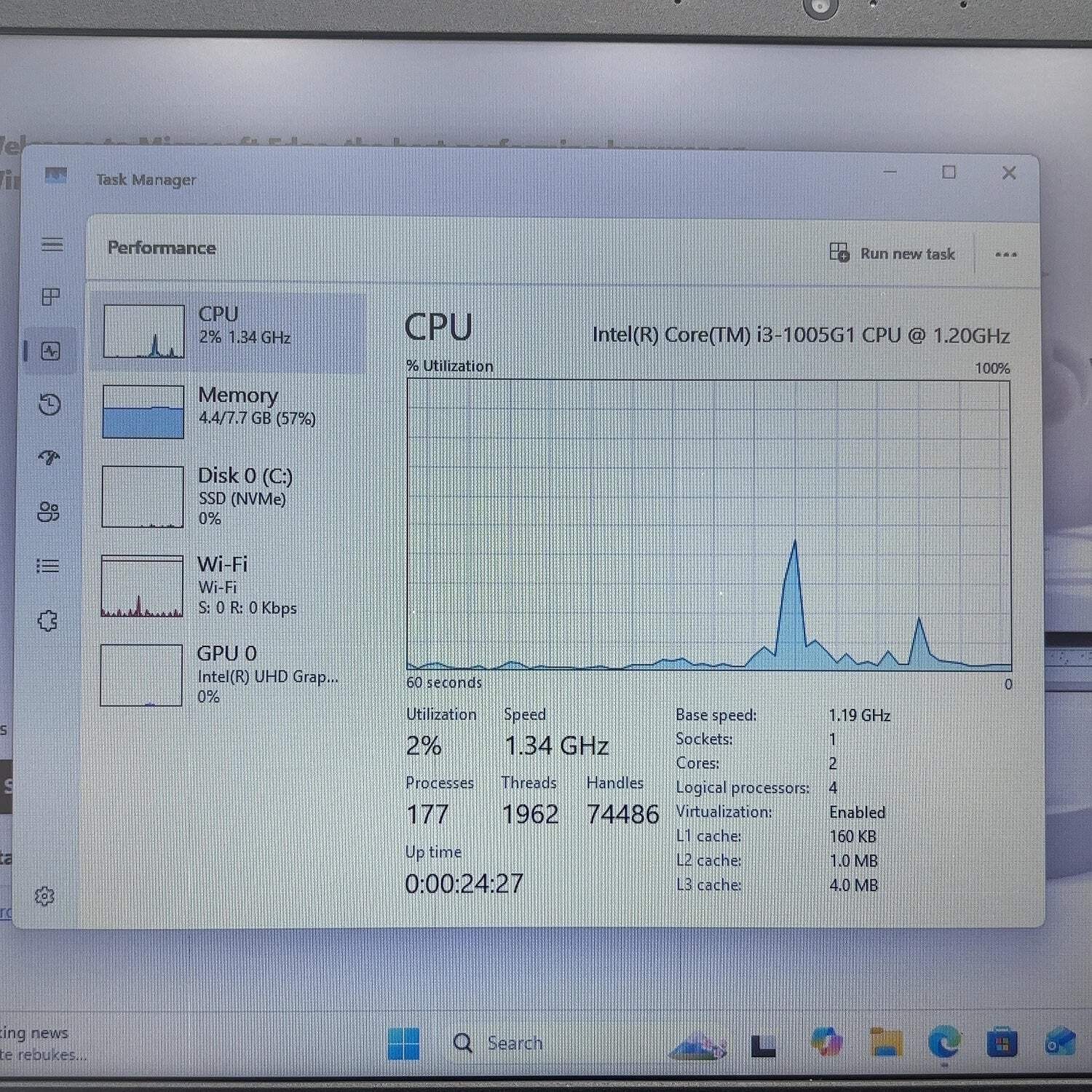Click the Logical processors label

[x=743, y=788]
